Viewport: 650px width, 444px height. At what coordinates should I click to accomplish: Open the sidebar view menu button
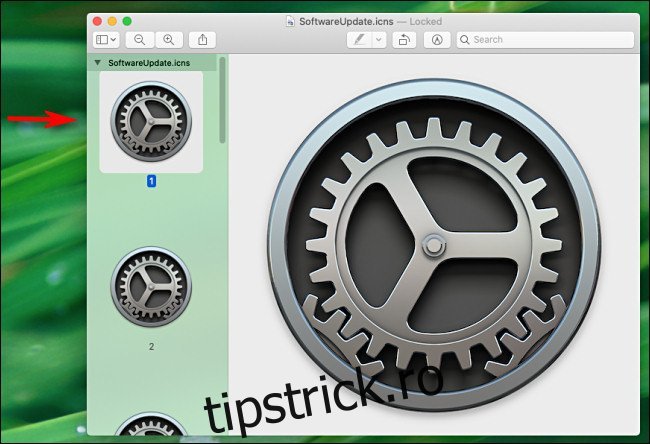(106, 40)
